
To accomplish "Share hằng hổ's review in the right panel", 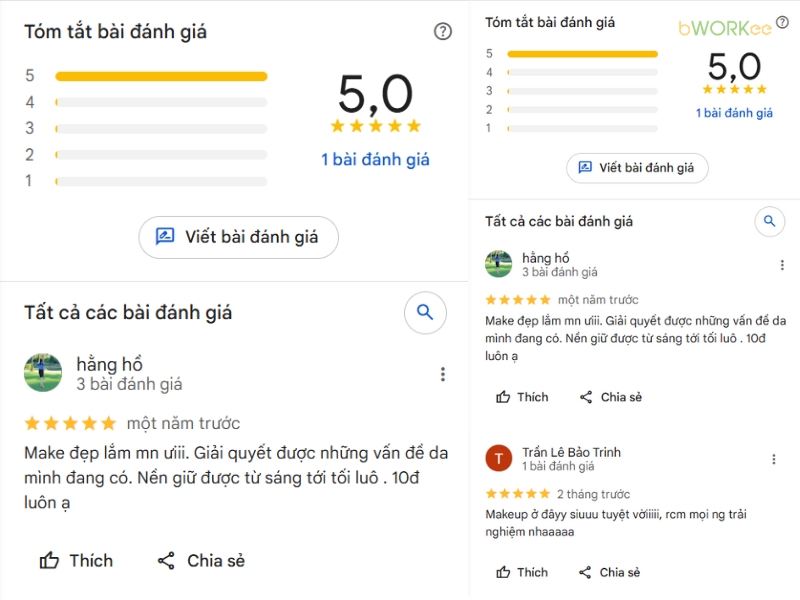I will (x=610, y=397).
